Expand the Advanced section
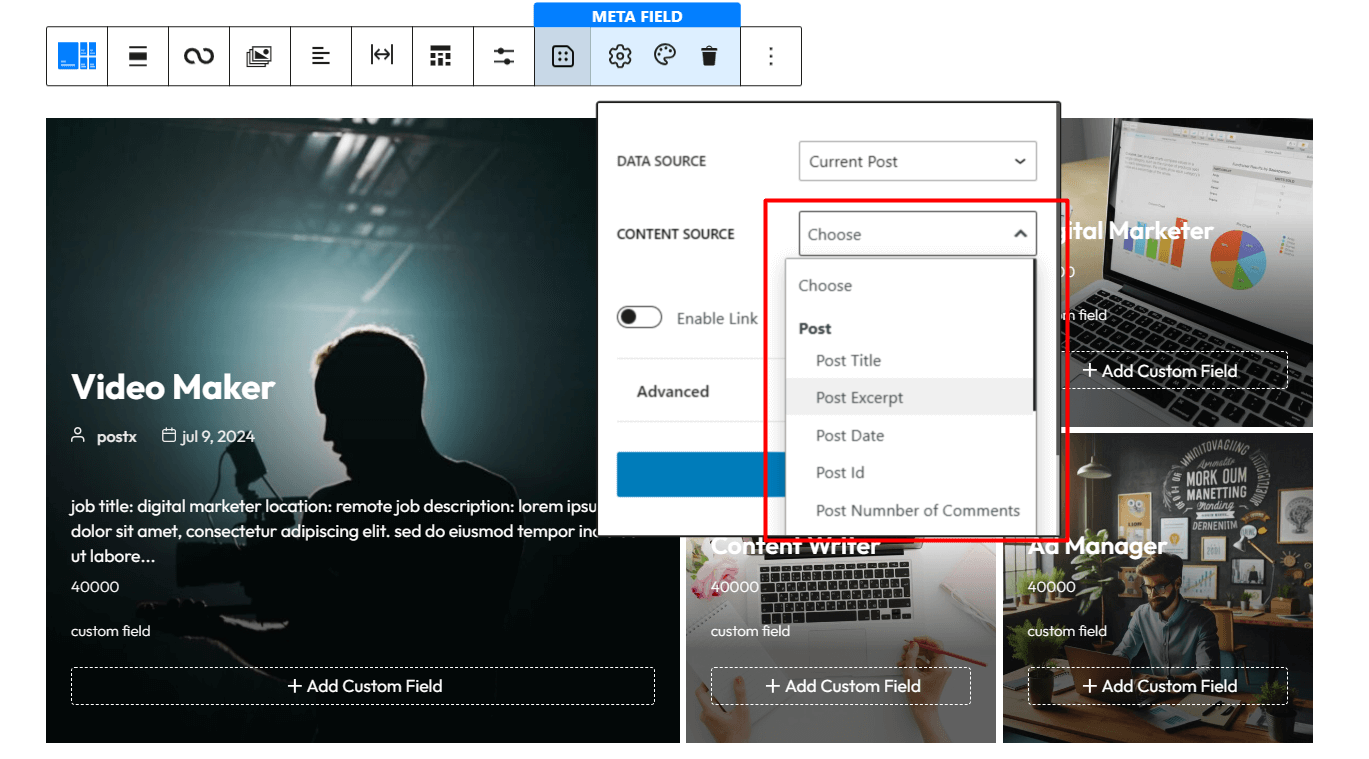The image size is (1369, 759). click(x=672, y=391)
